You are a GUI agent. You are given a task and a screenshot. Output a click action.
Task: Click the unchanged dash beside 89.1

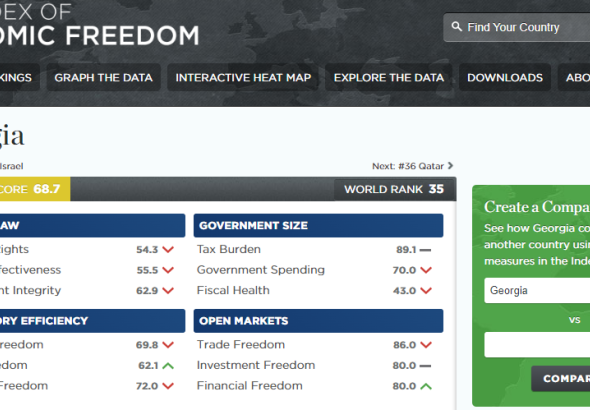426,250
